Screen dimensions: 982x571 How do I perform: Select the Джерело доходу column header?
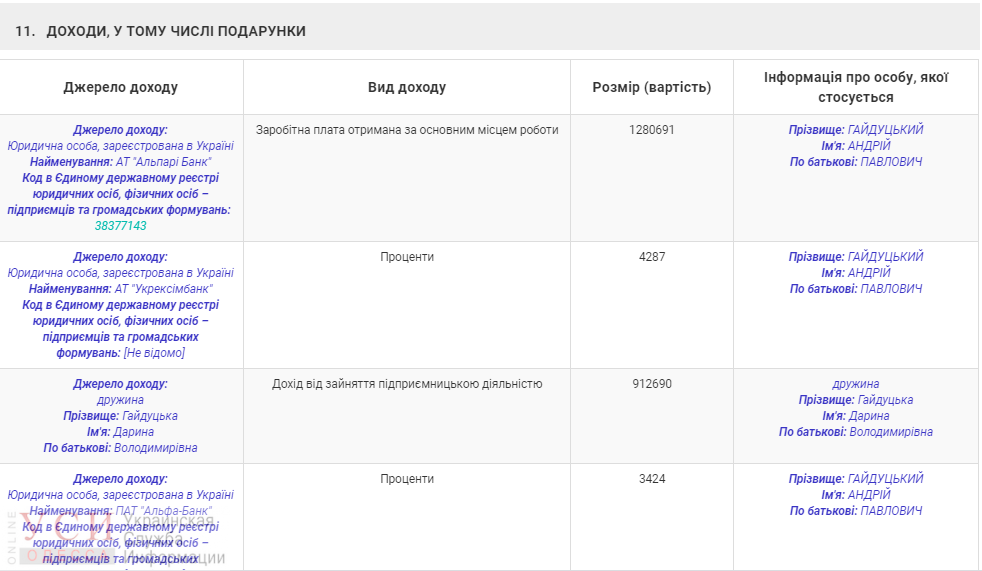pyautogui.click(x=121, y=87)
